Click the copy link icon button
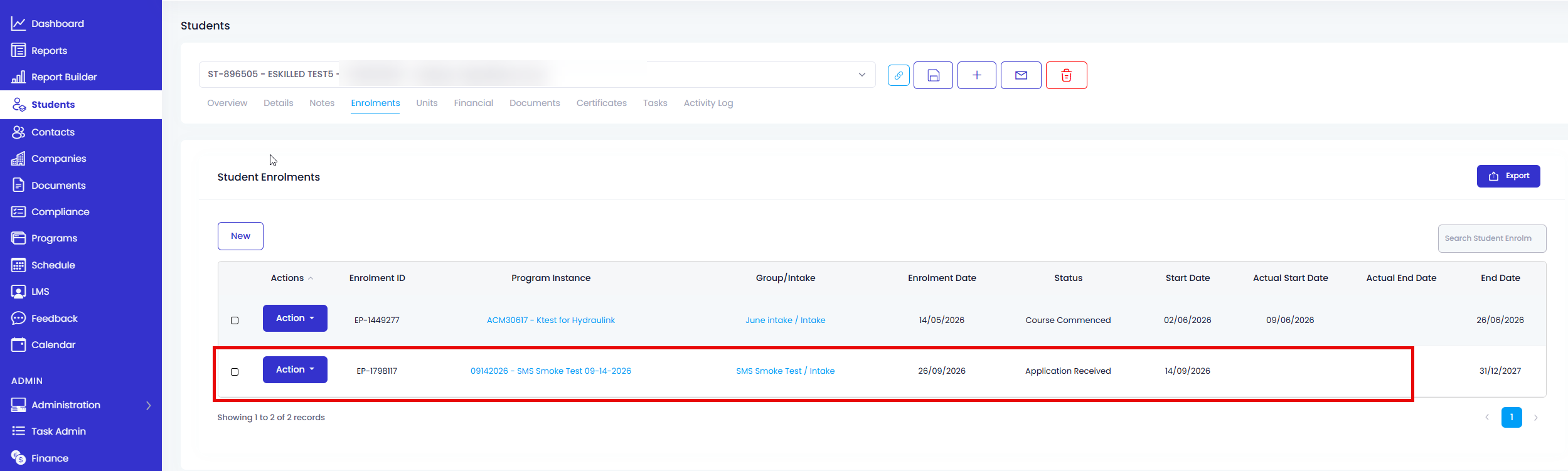This screenshot has height=471, width=1568. click(x=899, y=75)
